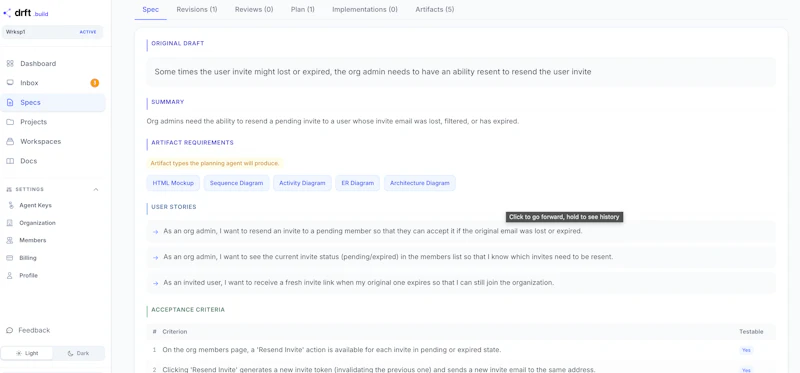The height and width of the screenshot is (373, 800).
Task: Click the Original Draft text box
Action: coord(461,72)
